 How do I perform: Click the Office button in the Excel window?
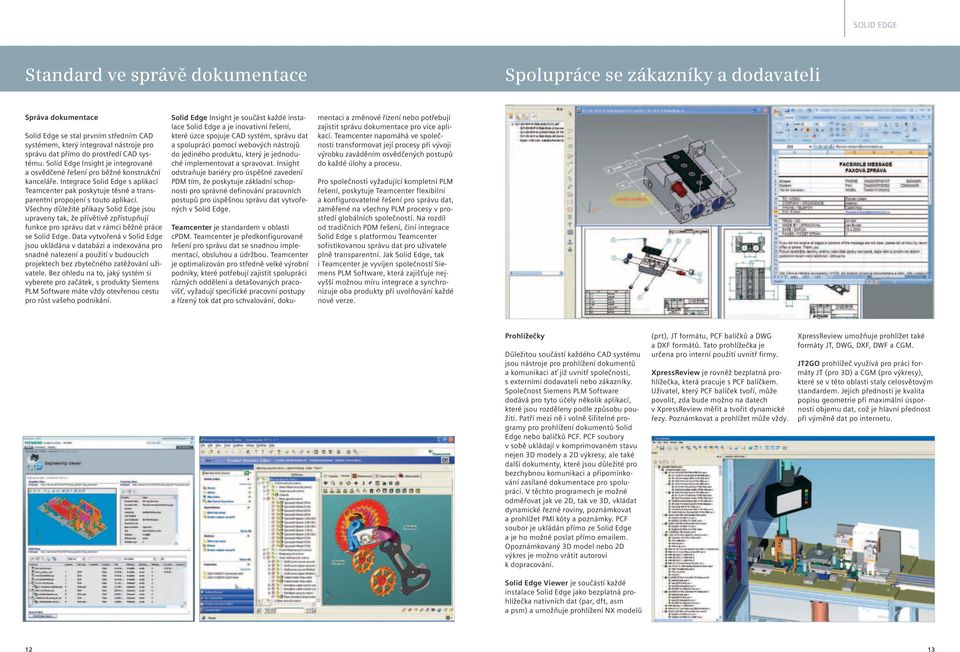click(x=778, y=113)
